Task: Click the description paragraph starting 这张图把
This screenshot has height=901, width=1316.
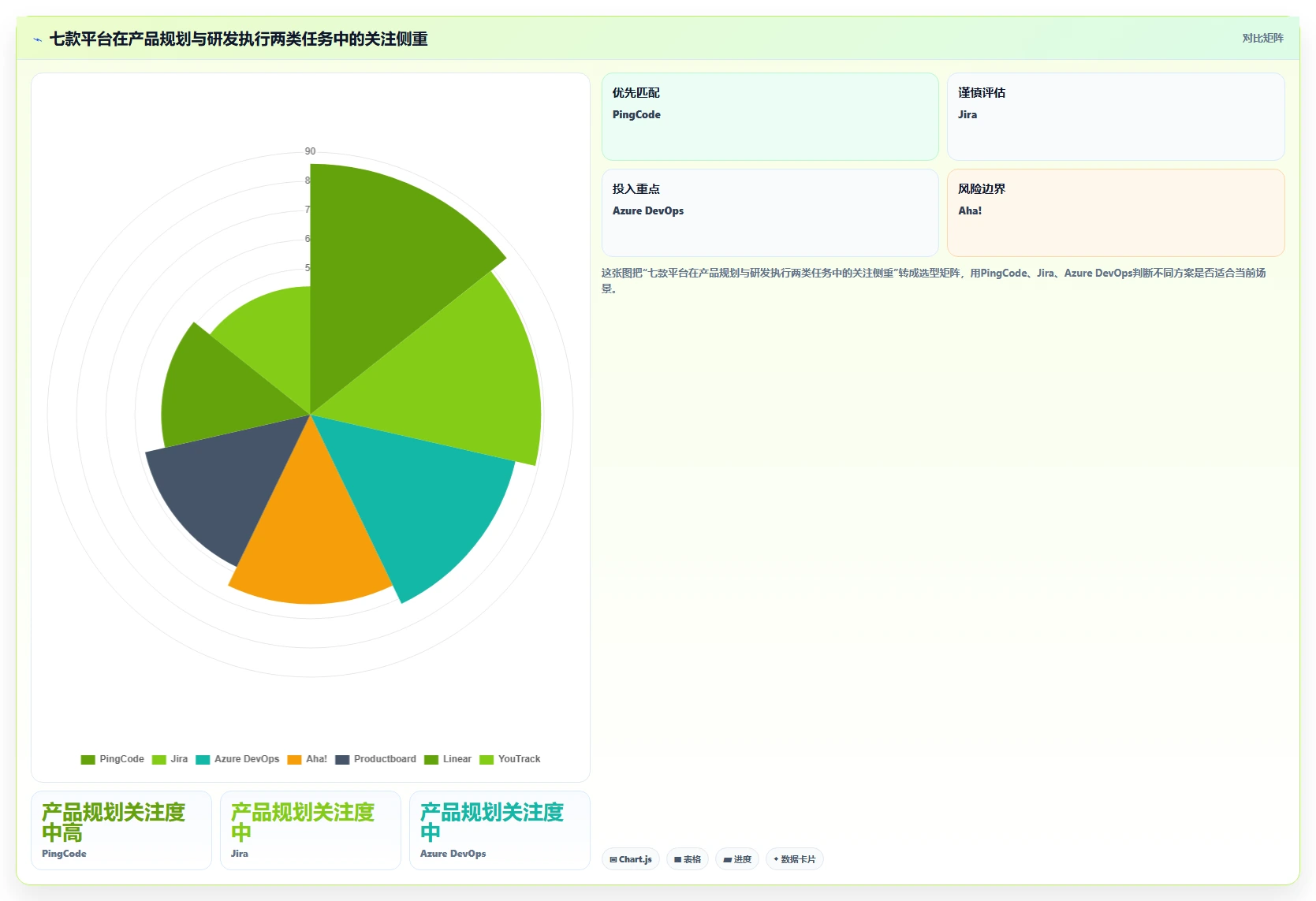Action: pos(934,281)
